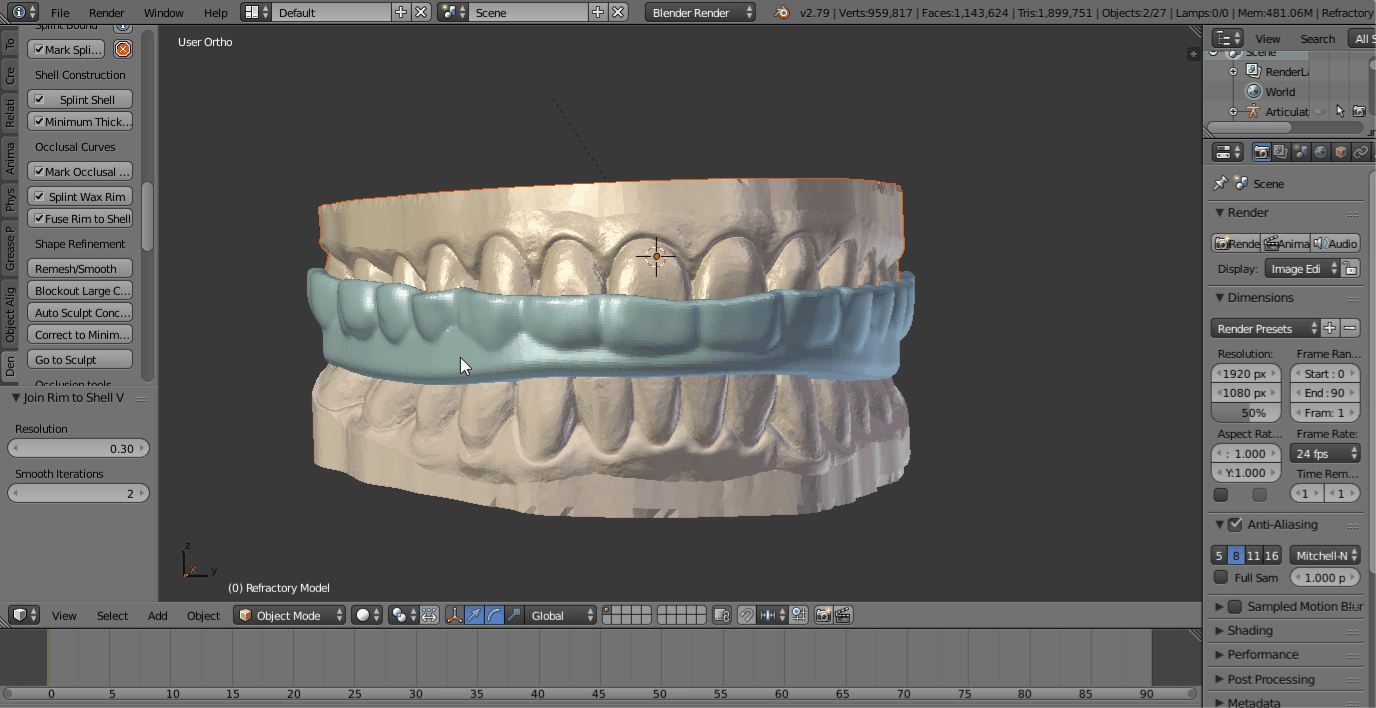Toggle snap magnet icon in 3D header

[x=746, y=615]
